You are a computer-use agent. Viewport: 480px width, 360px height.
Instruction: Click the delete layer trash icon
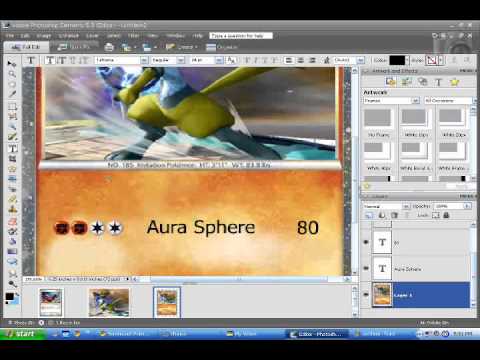point(394,215)
